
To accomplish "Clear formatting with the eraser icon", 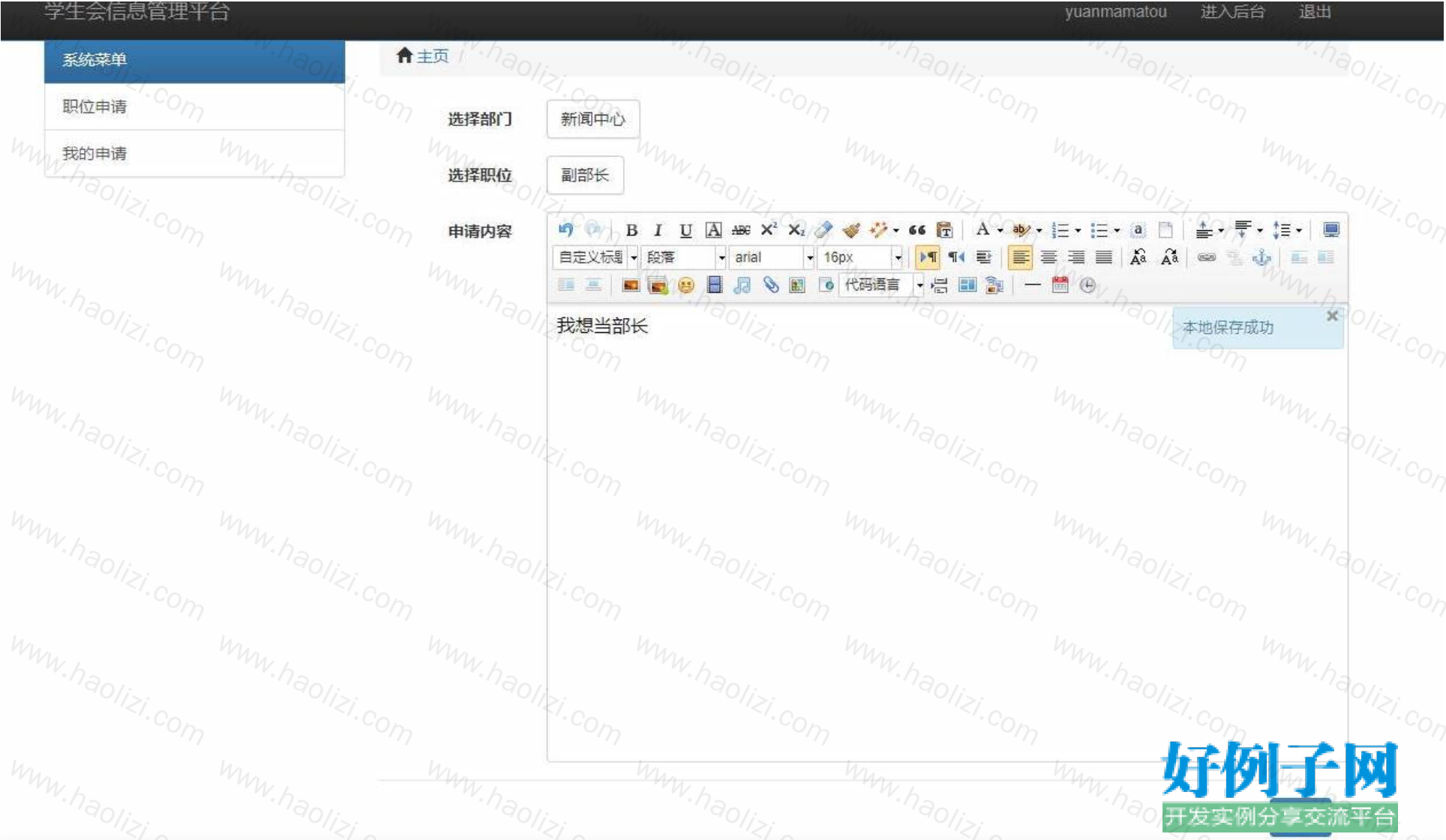I will click(x=823, y=229).
